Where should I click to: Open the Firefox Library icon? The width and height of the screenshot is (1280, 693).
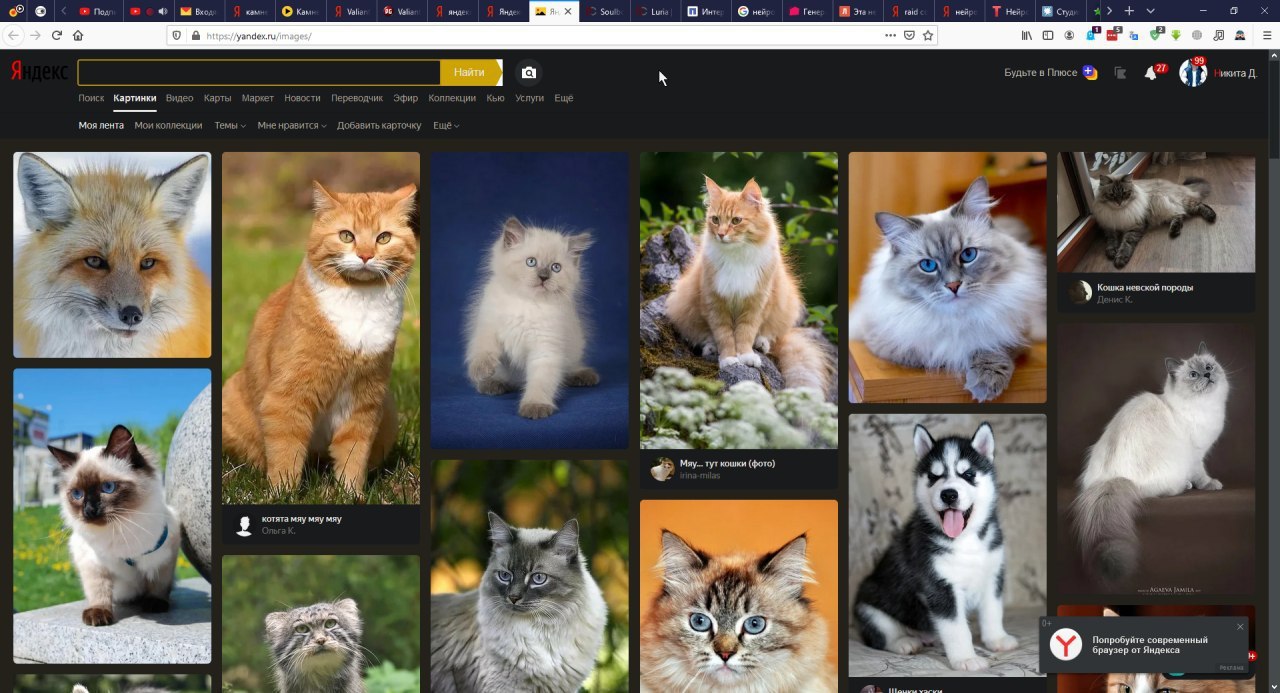1026,35
